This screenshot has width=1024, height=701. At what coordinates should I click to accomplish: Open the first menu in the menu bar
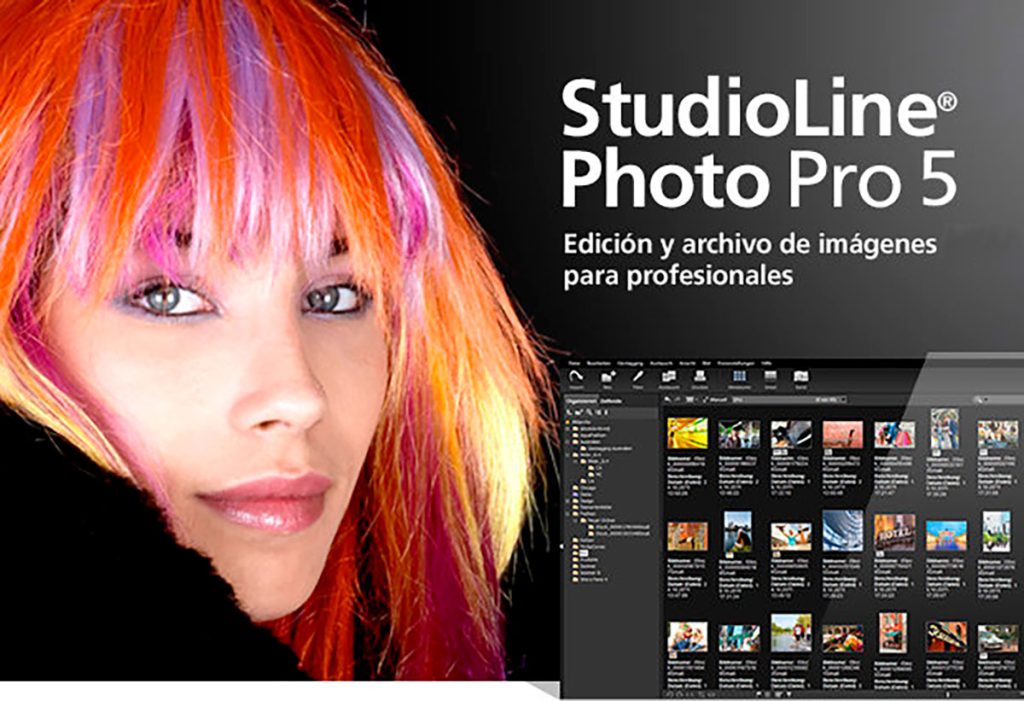pos(573,363)
